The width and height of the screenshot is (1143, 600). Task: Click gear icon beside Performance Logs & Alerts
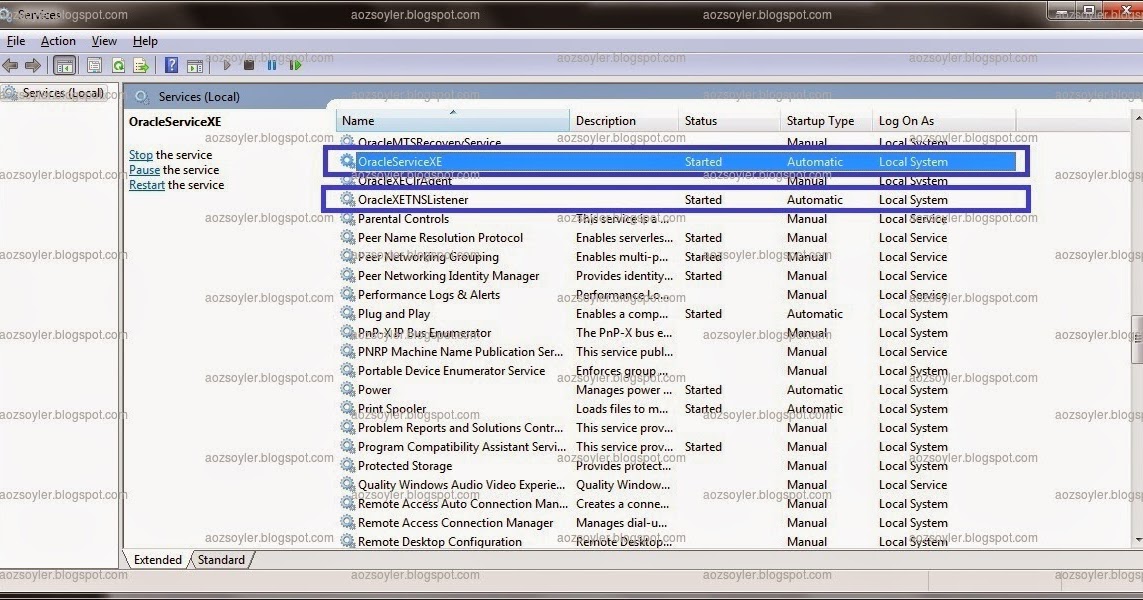click(348, 295)
